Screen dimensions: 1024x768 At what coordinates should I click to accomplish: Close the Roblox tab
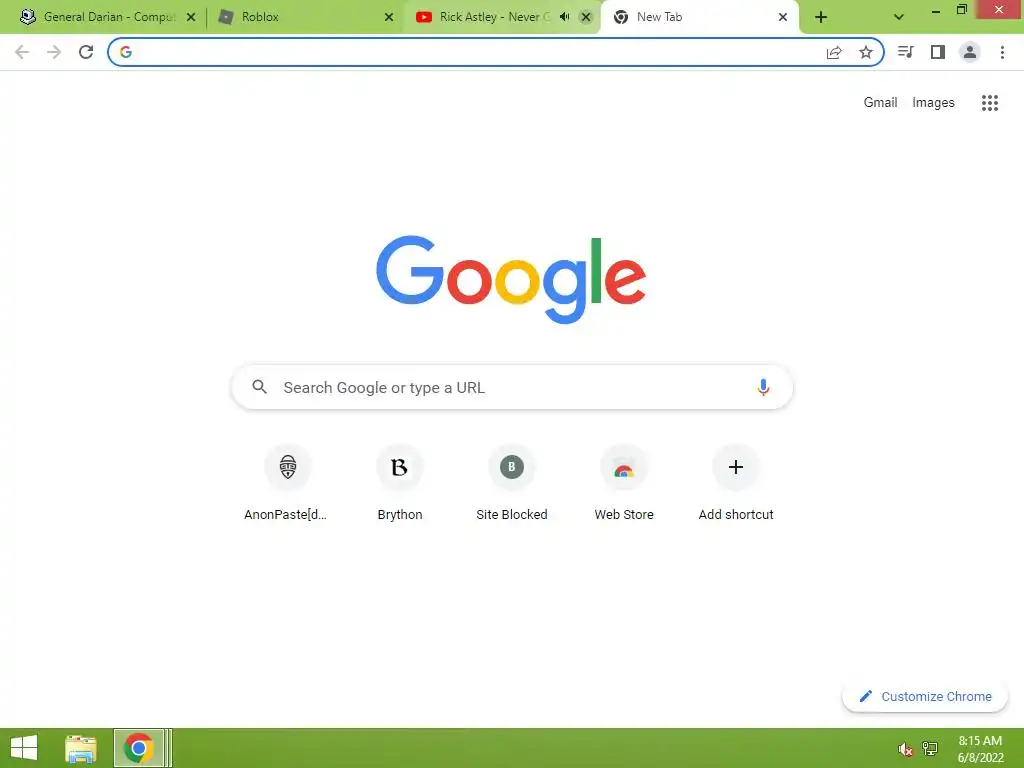pyautogui.click(x=389, y=17)
